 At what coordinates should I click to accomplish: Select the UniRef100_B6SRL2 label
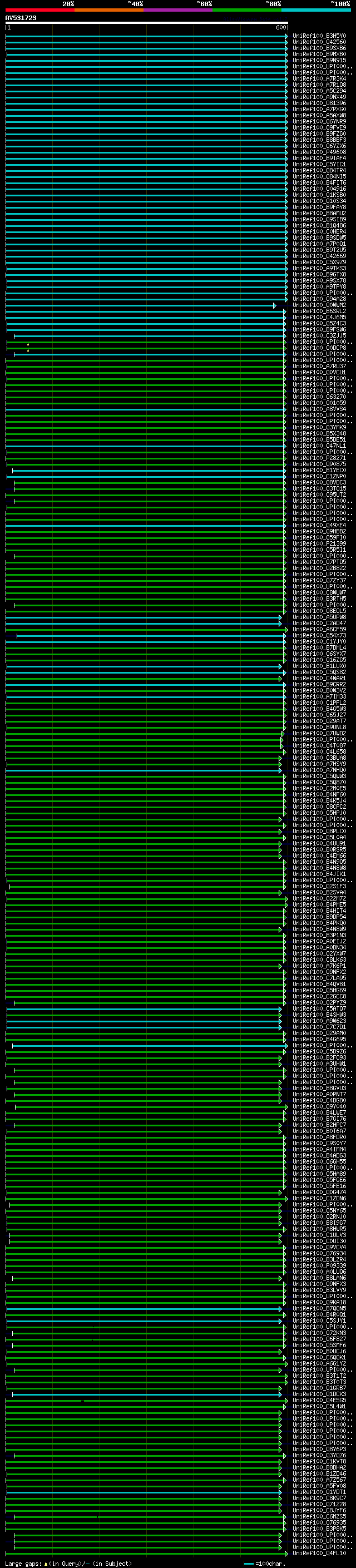click(319, 311)
